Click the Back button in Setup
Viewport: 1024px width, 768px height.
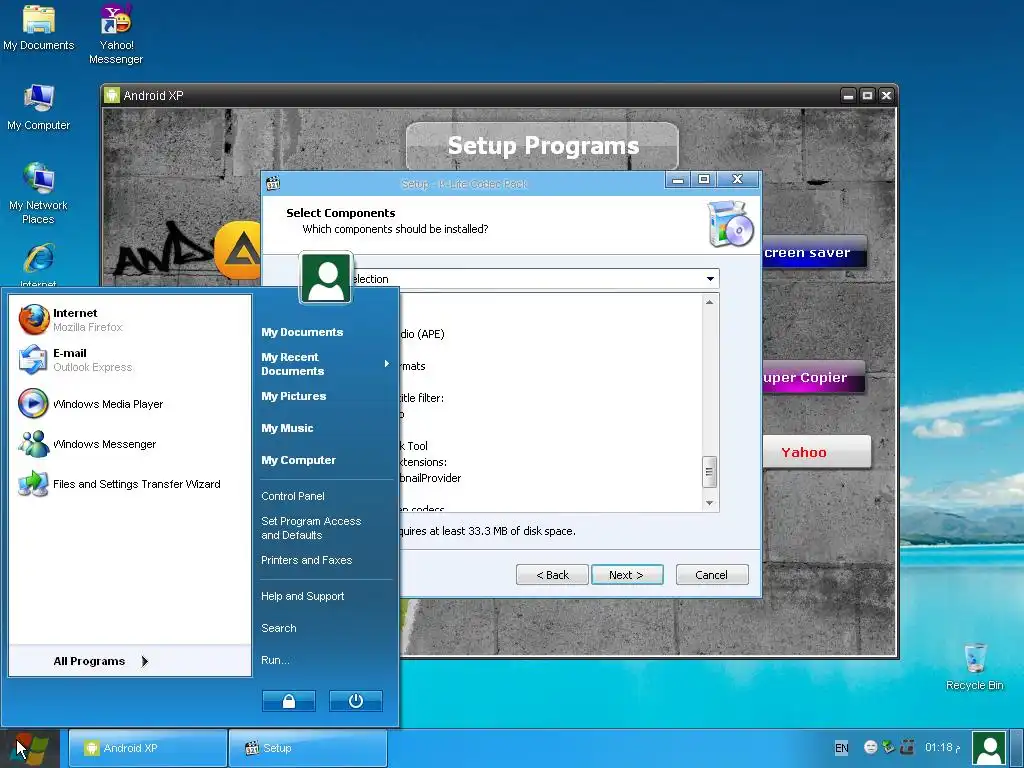tap(552, 575)
